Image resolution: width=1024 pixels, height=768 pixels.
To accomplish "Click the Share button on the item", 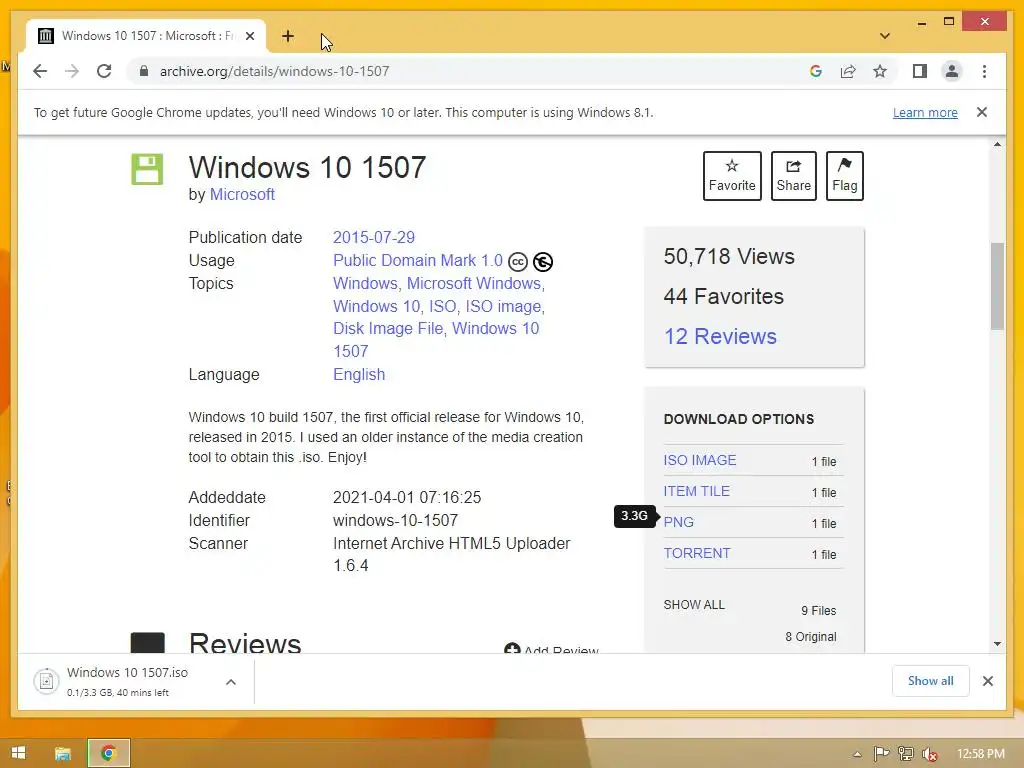I will tap(793, 176).
